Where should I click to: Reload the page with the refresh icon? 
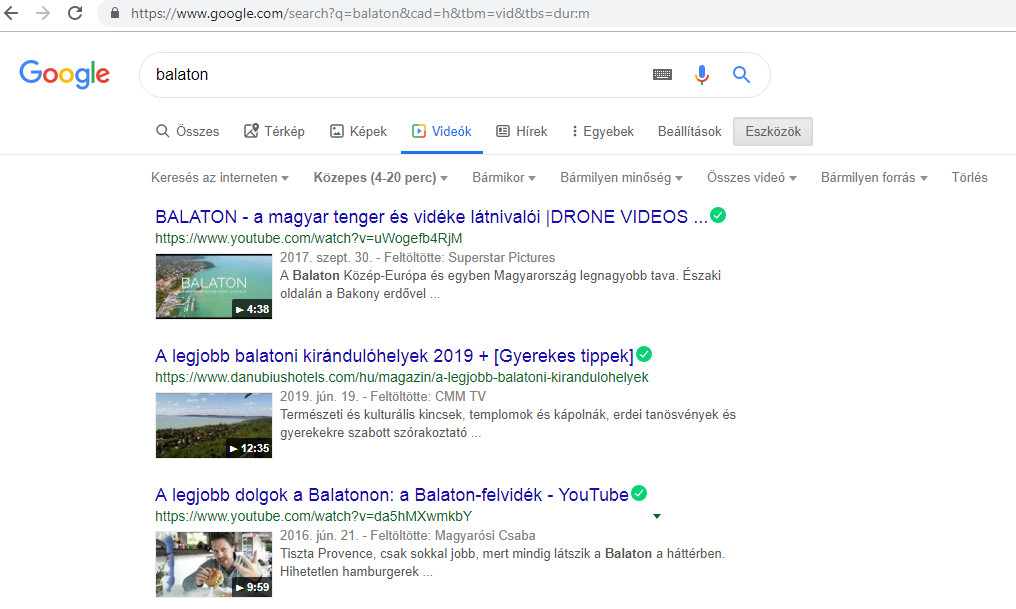(x=75, y=13)
